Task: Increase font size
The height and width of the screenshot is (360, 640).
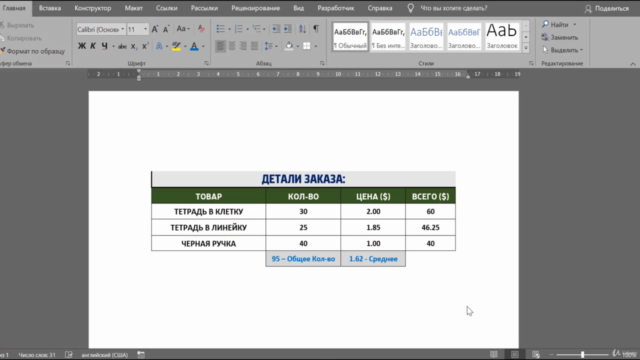Action: coord(155,29)
